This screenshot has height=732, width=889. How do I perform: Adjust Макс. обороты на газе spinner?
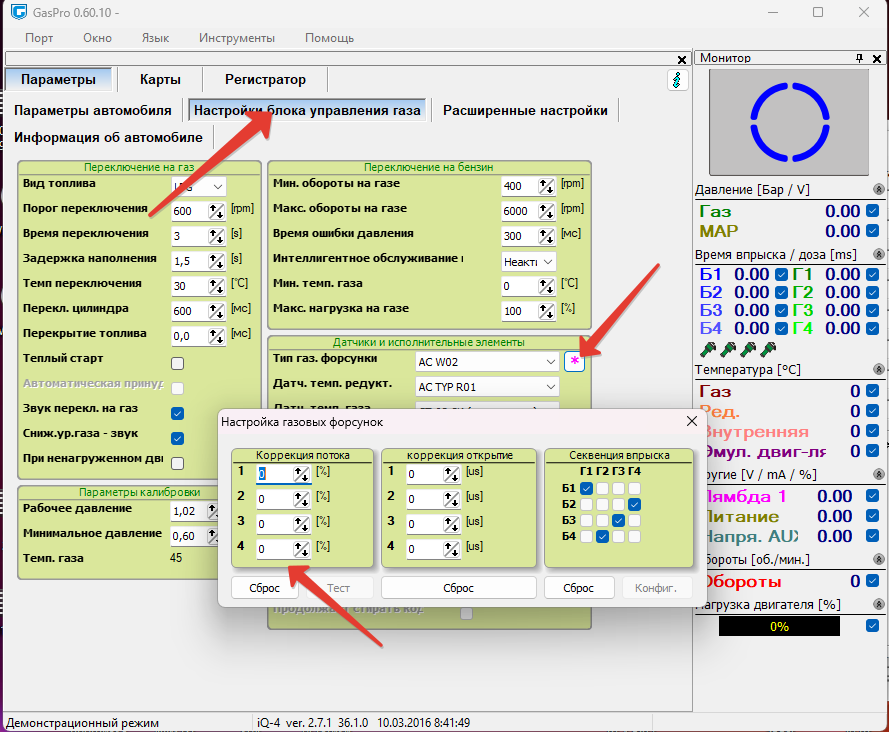tap(547, 211)
